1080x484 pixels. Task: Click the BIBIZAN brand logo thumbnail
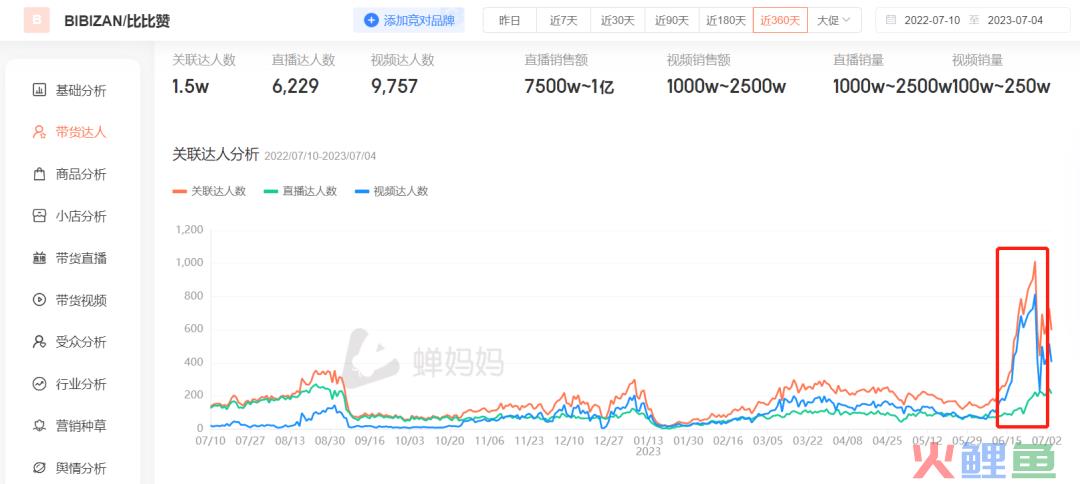(36, 20)
